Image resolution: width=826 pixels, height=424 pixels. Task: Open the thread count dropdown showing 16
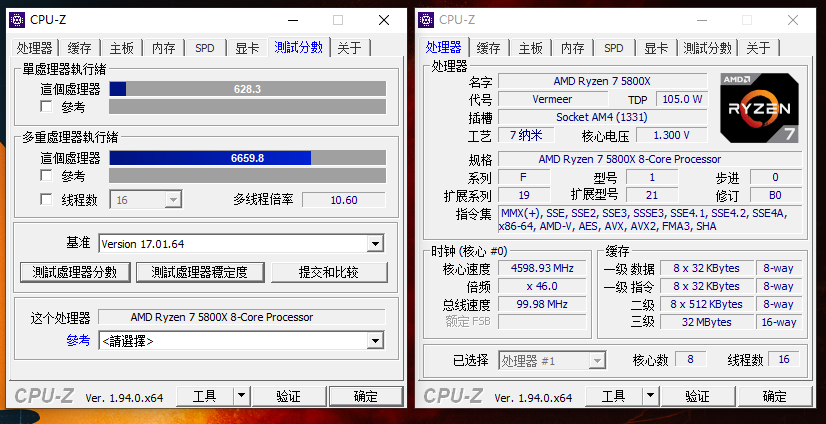coord(146,200)
